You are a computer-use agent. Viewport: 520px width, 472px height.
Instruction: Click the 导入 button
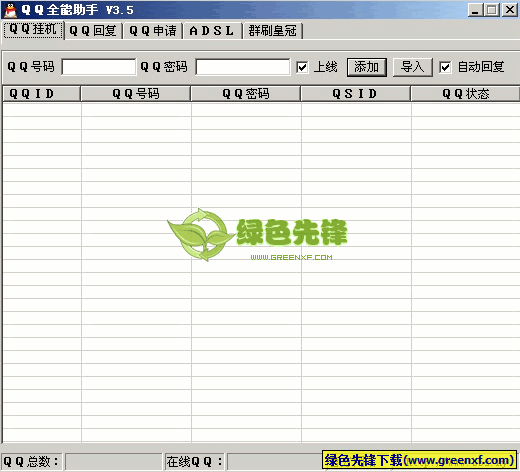pyautogui.click(x=413, y=67)
